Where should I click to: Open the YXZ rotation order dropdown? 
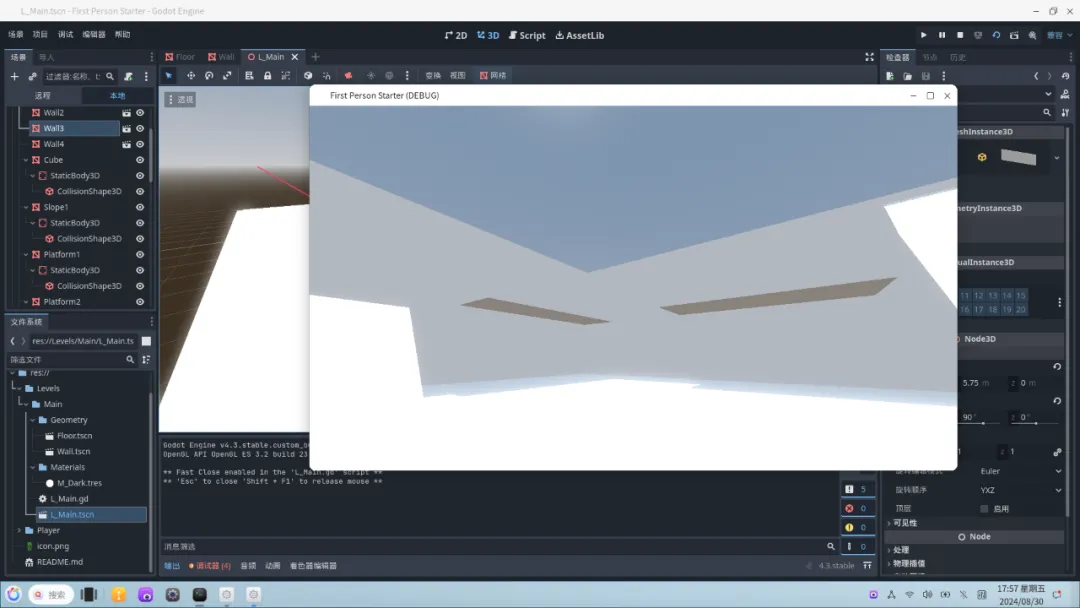pyautogui.click(x=1020, y=490)
